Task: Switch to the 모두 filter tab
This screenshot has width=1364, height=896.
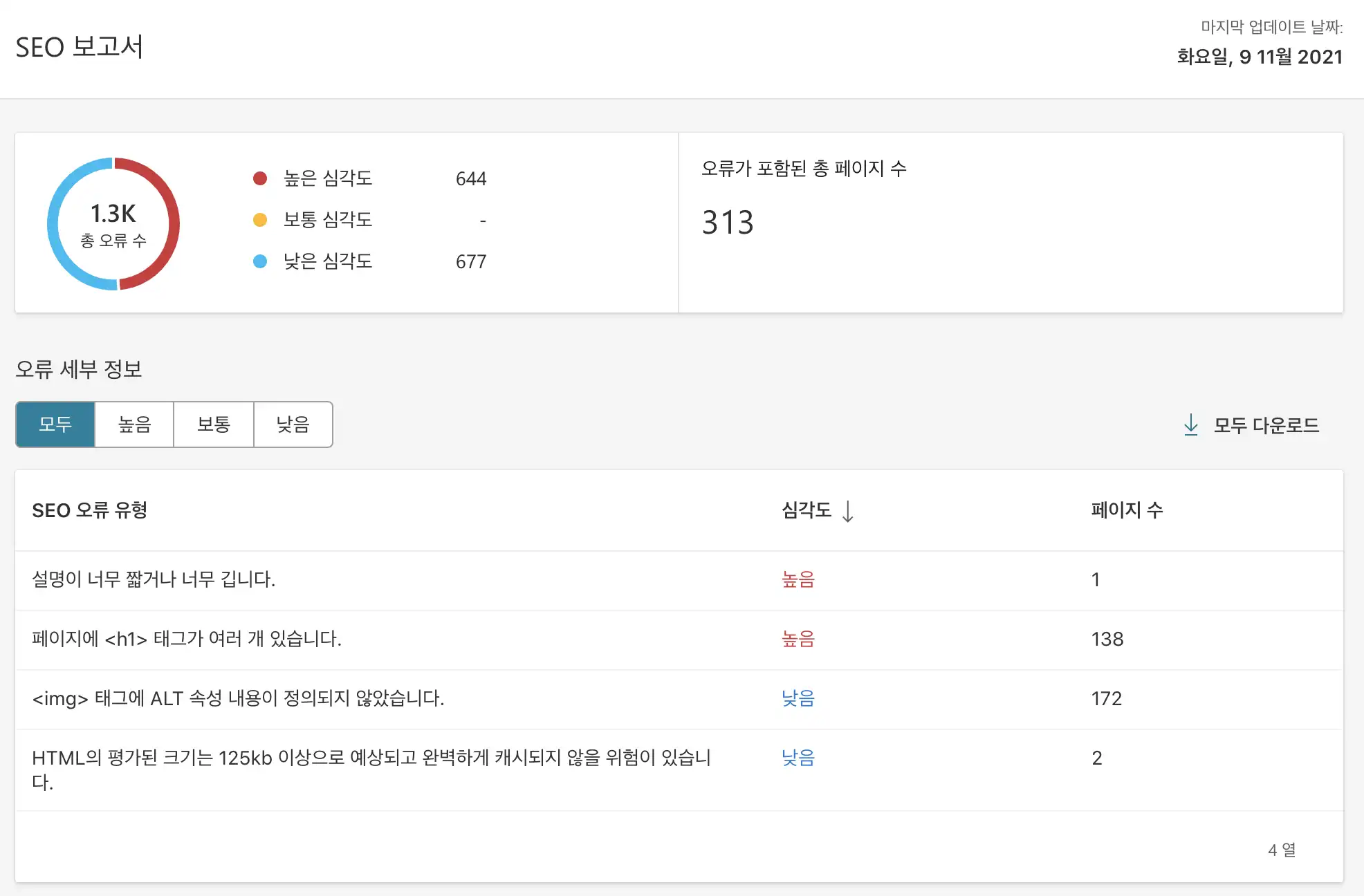Action: click(55, 424)
